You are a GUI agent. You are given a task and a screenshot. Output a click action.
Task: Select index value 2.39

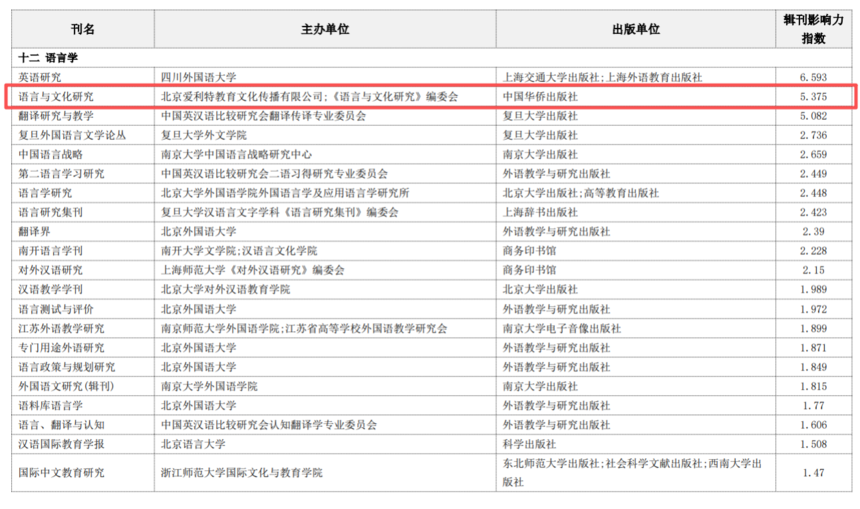point(813,231)
